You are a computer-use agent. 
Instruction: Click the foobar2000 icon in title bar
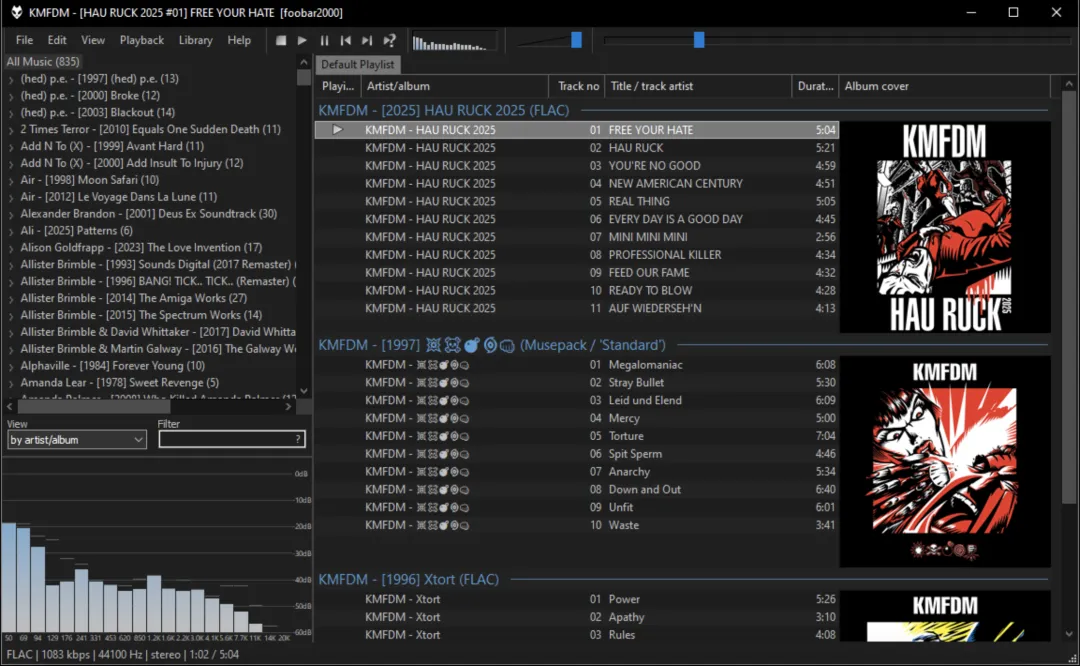[16, 12]
